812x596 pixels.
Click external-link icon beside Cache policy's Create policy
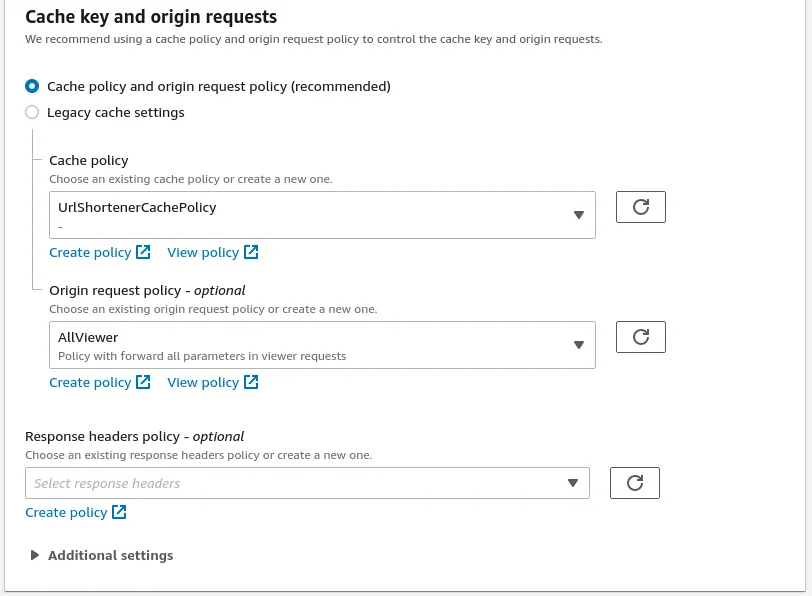143,252
